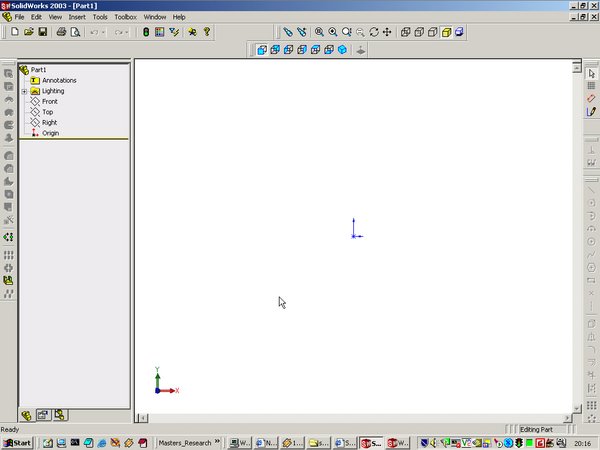Switch to the FeatureManager design tree tab
This screenshot has height=450, width=600.
click(27, 415)
